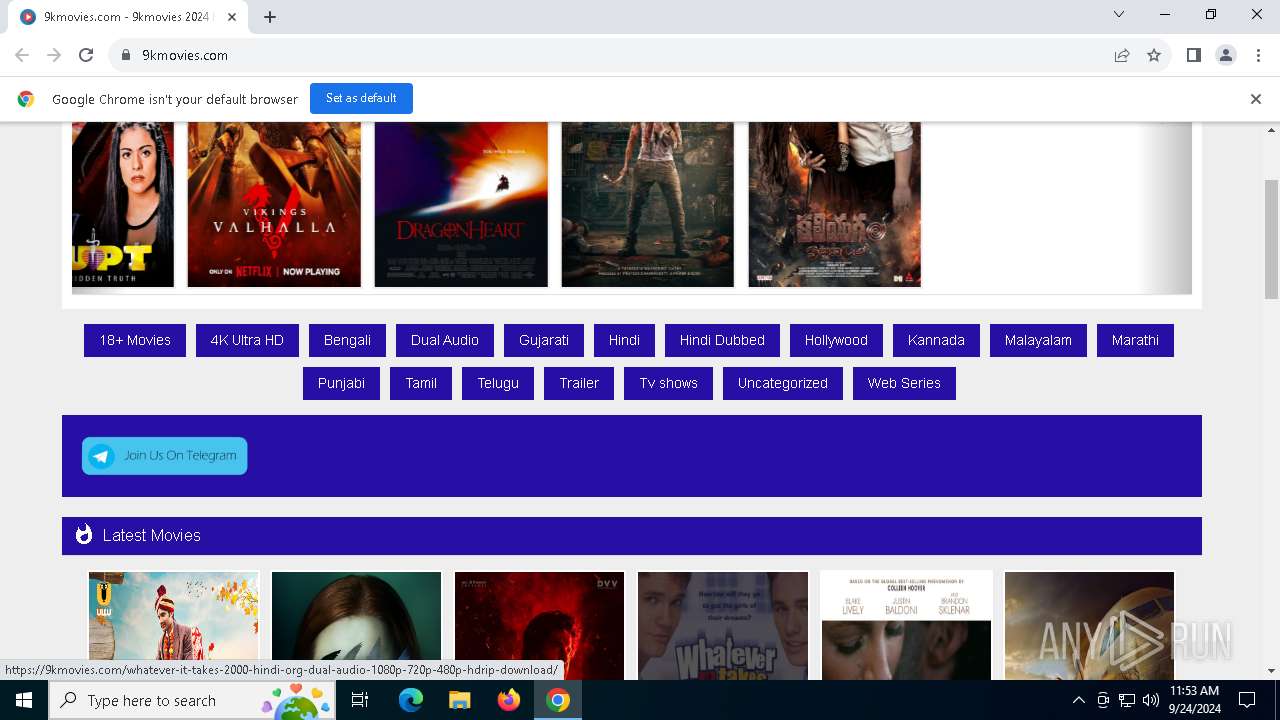Open the Windows Start menu

click(x=24, y=700)
